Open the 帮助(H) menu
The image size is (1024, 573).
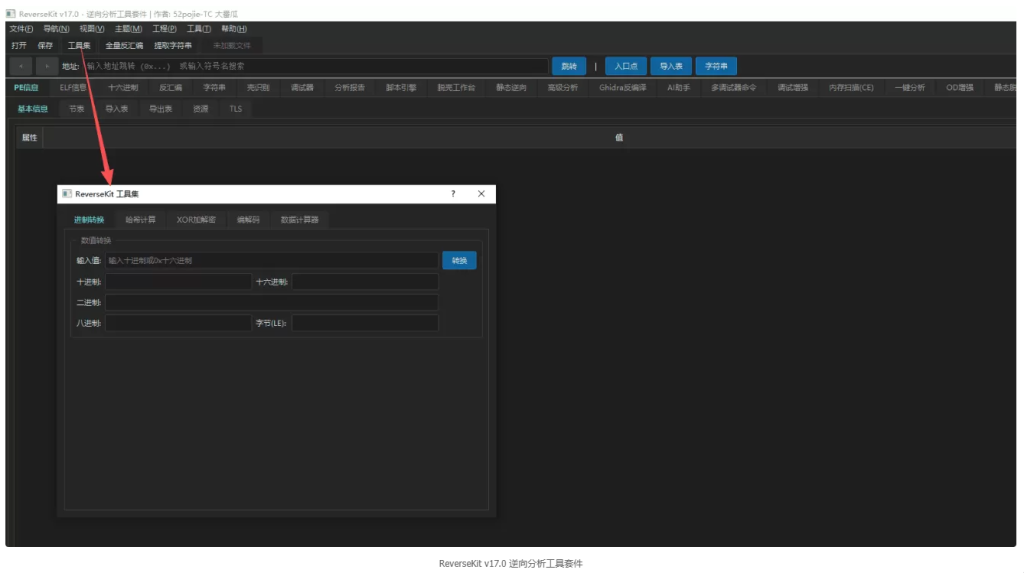click(x=234, y=29)
